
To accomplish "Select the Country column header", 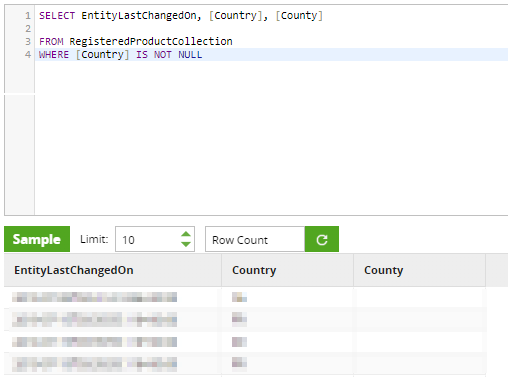I will 287,270.
